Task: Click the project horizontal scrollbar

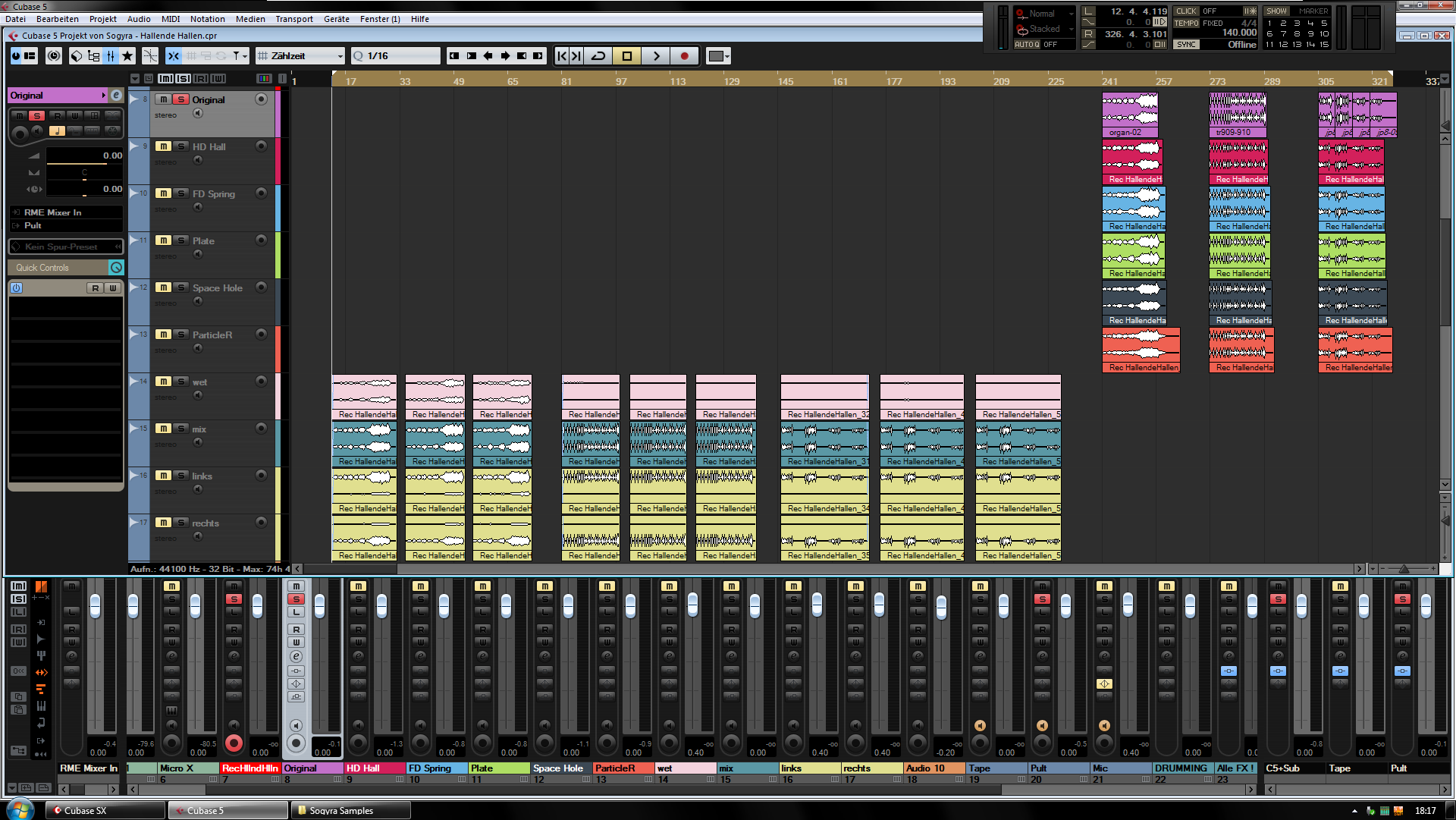Action: [x=829, y=568]
